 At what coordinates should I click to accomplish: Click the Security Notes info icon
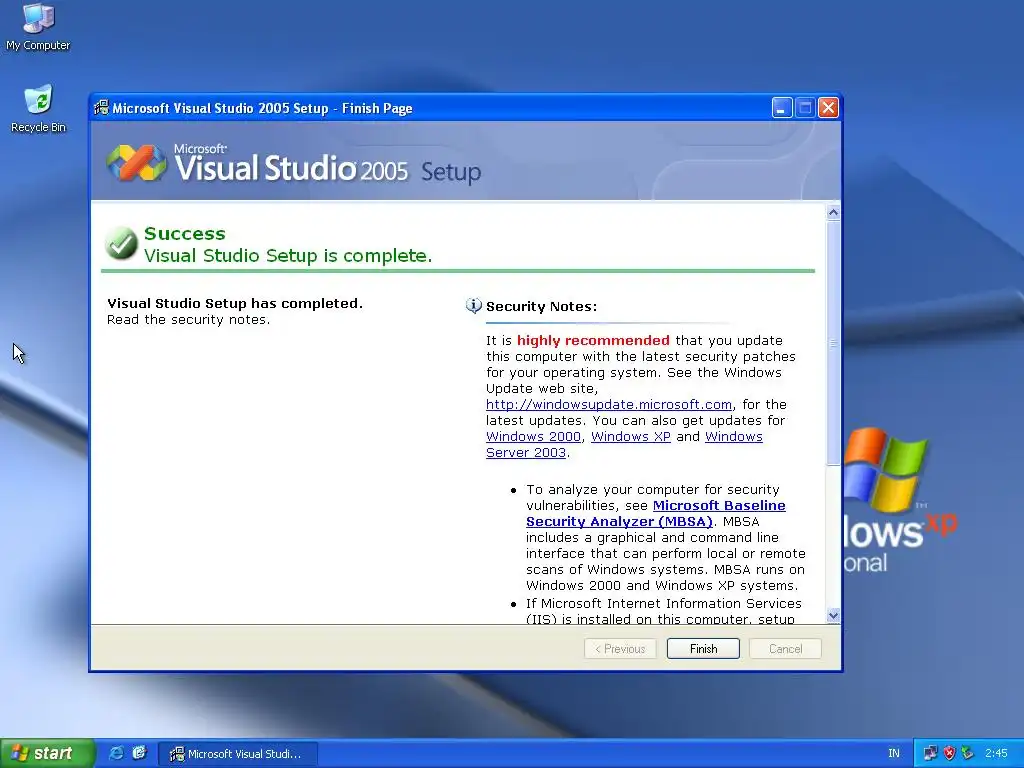(x=473, y=306)
